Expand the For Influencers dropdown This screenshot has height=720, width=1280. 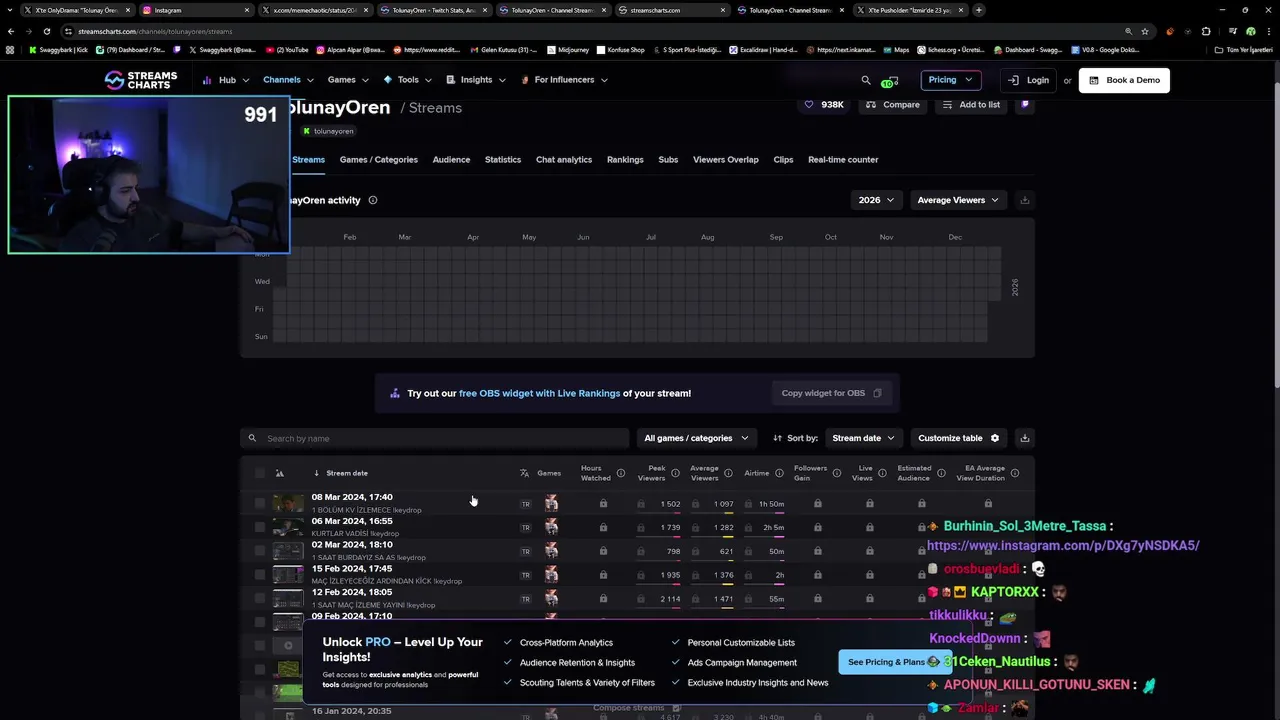[564, 80]
